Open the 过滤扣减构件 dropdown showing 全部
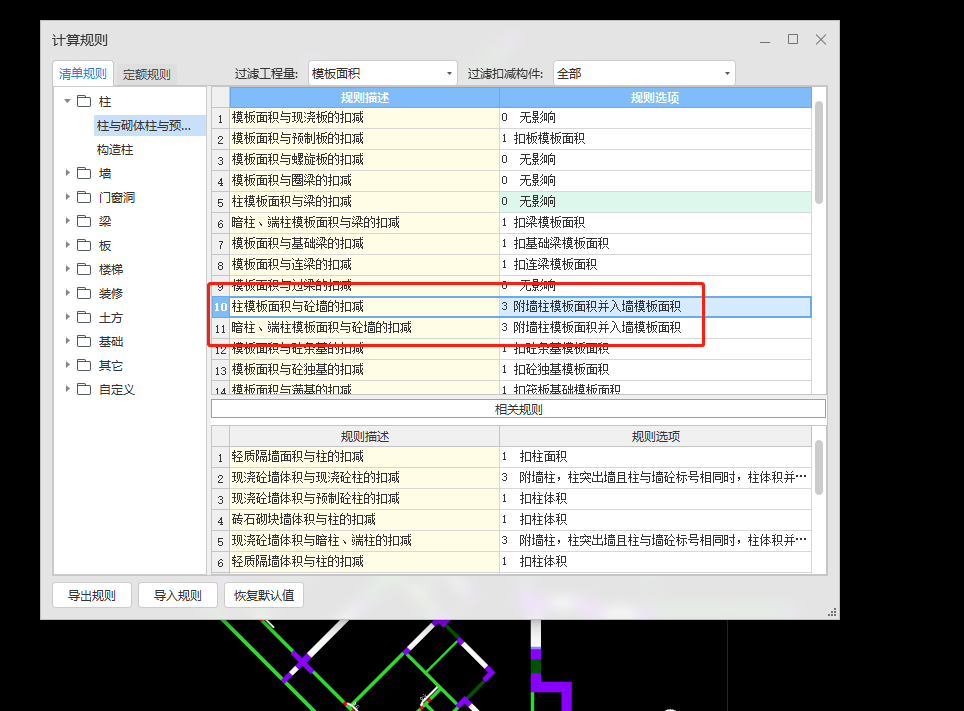 coord(644,73)
